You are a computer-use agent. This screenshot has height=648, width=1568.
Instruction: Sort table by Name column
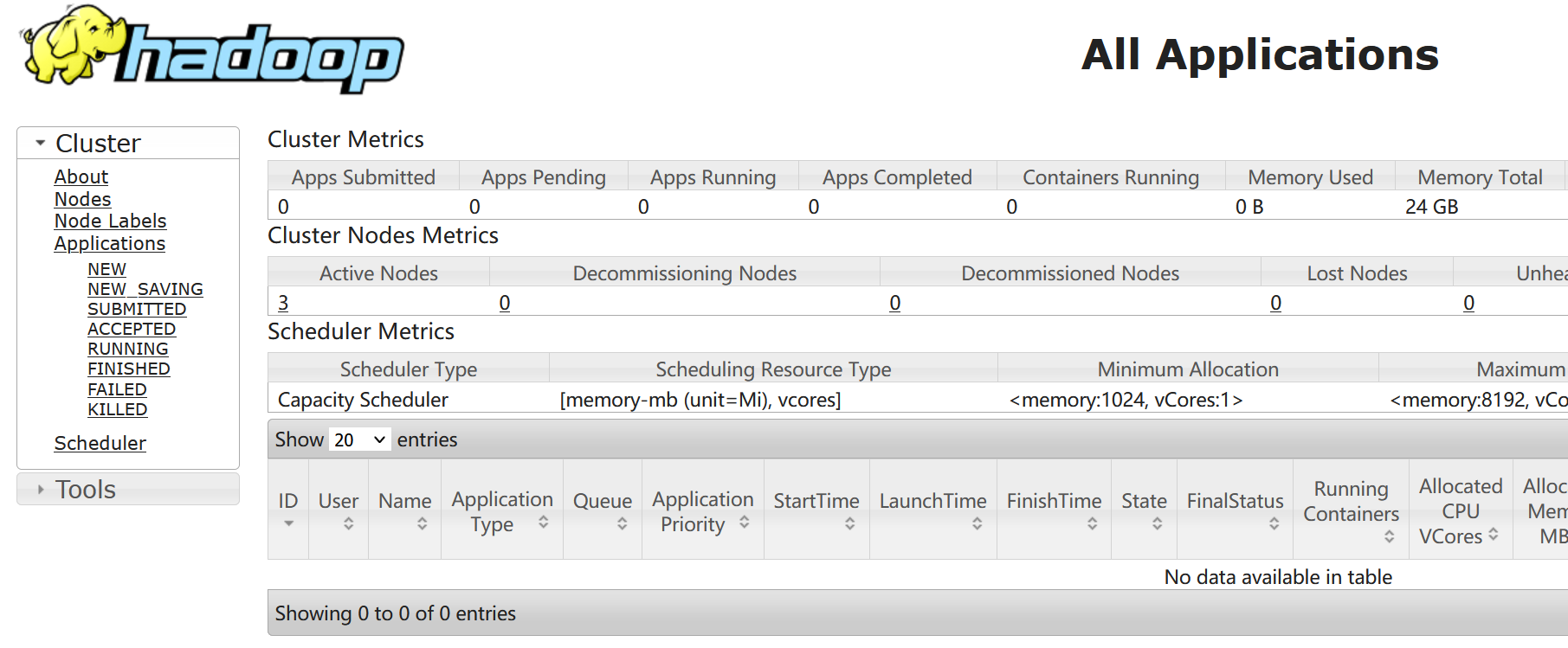[x=405, y=510]
